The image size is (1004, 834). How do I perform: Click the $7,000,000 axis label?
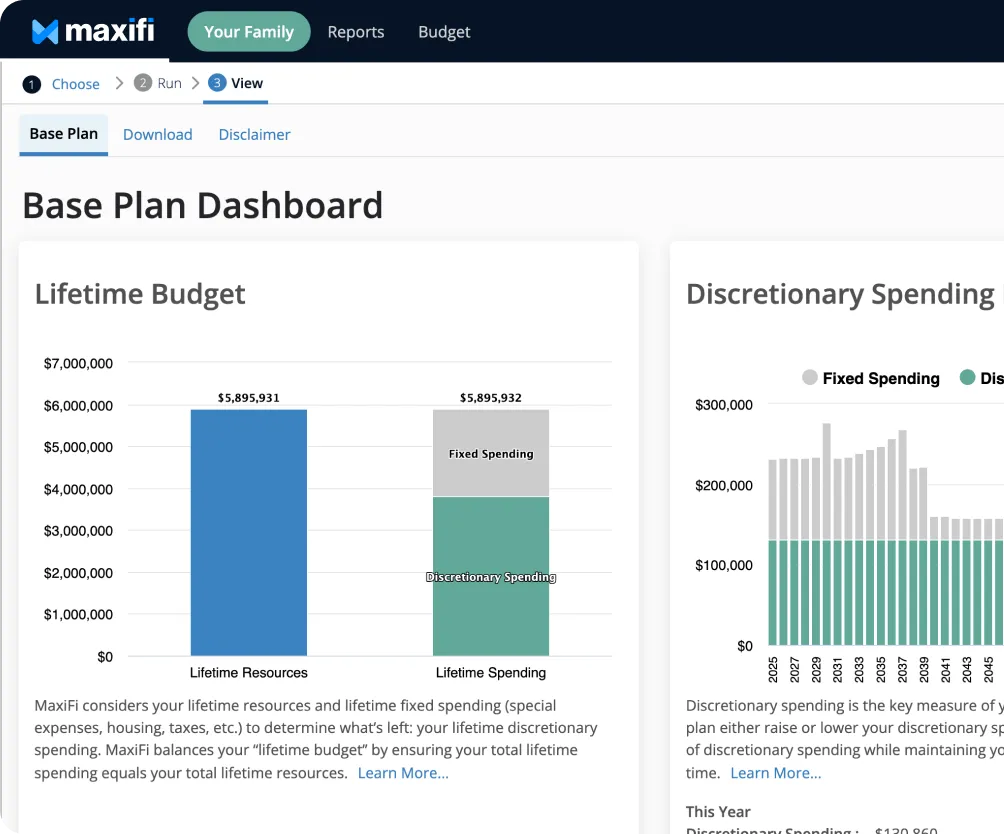point(78,364)
